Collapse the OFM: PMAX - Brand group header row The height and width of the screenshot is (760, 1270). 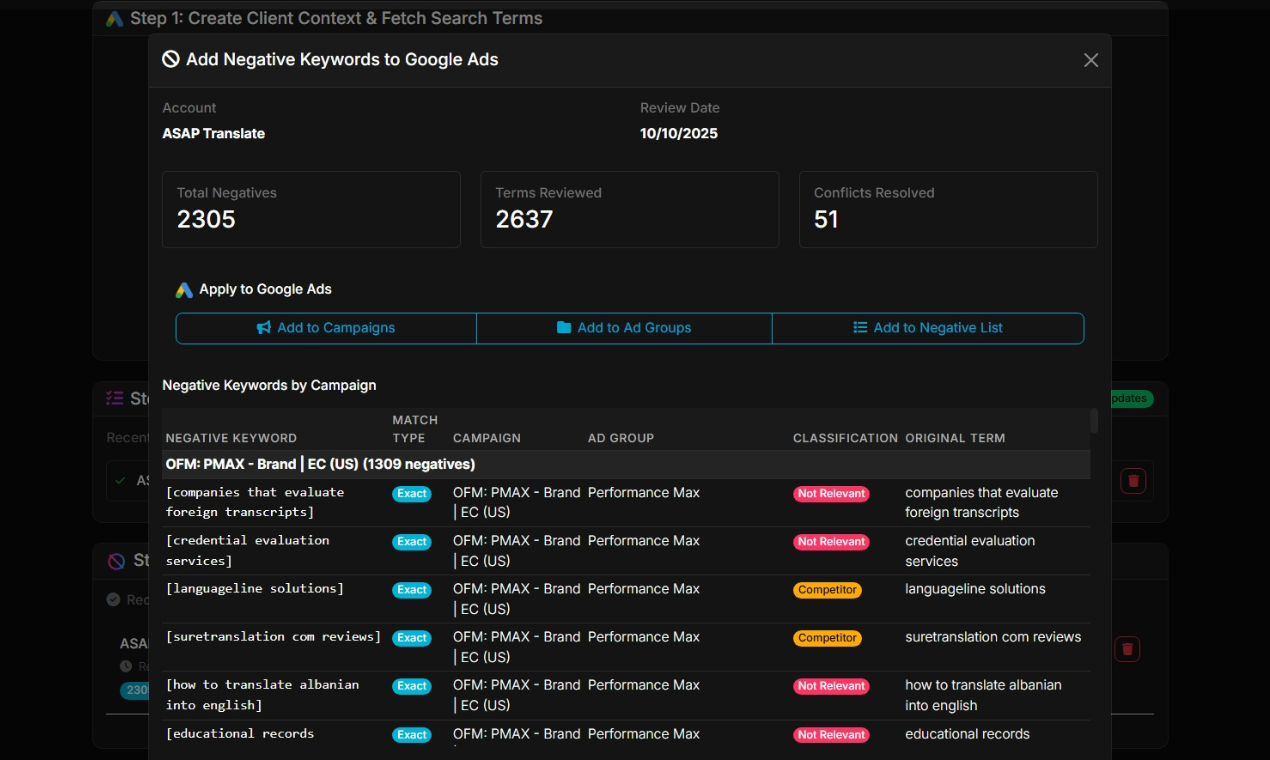320,464
